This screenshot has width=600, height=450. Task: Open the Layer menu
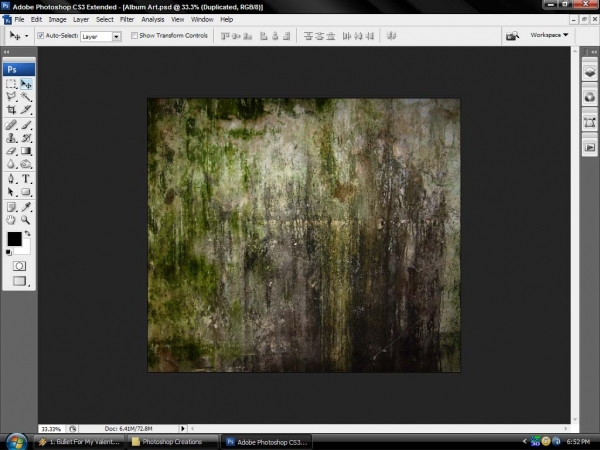81,20
